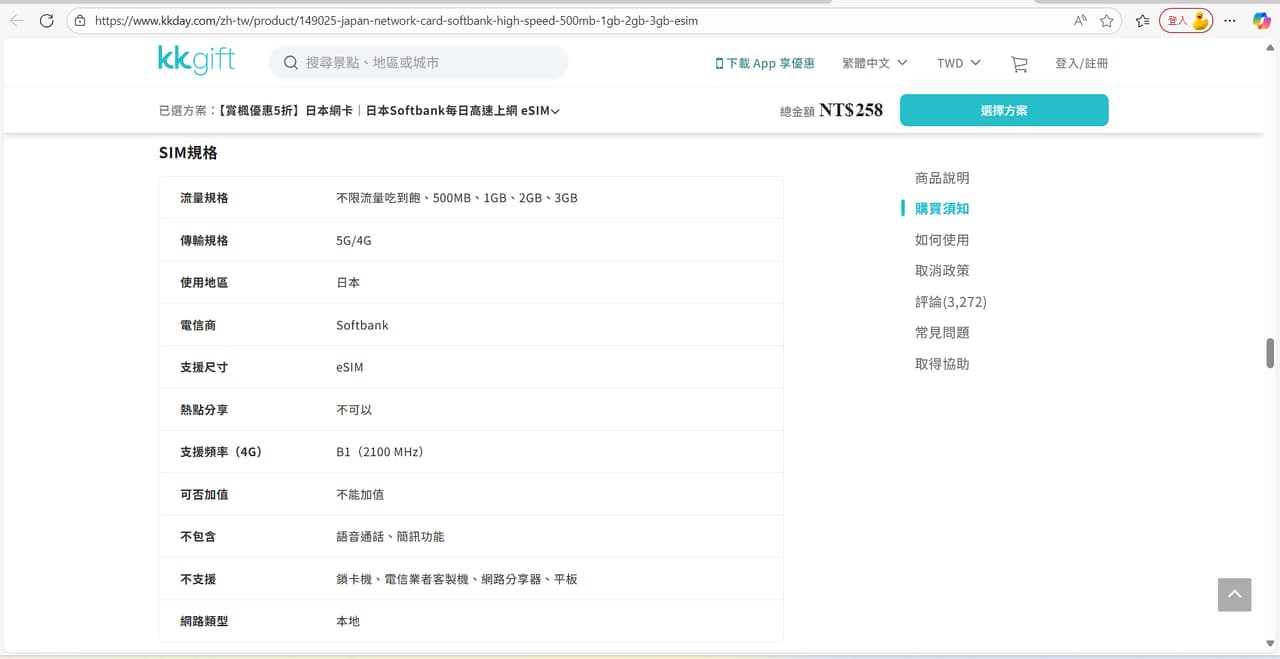1280x659 pixels.
Task: Click the 不支援 row label
Action: point(198,579)
